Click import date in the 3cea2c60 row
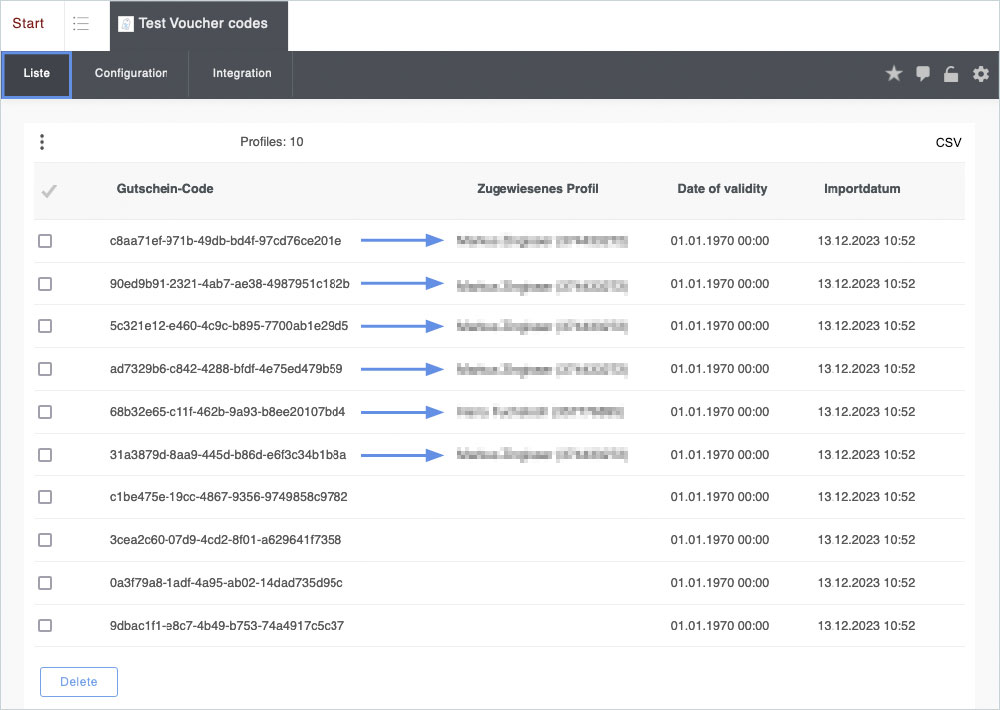 [x=866, y=540]
